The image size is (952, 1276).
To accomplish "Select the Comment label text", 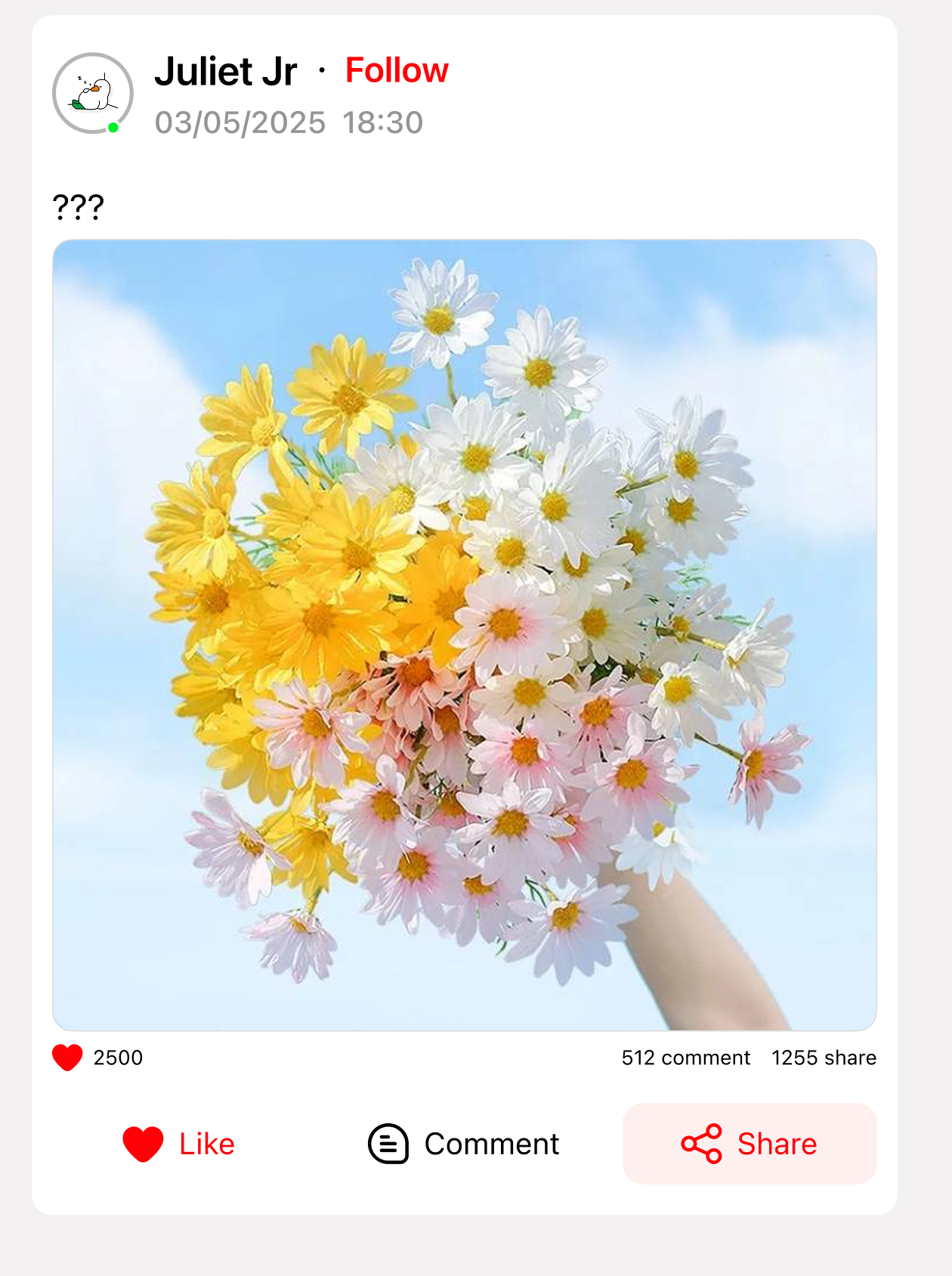I will click(492, 1144).
